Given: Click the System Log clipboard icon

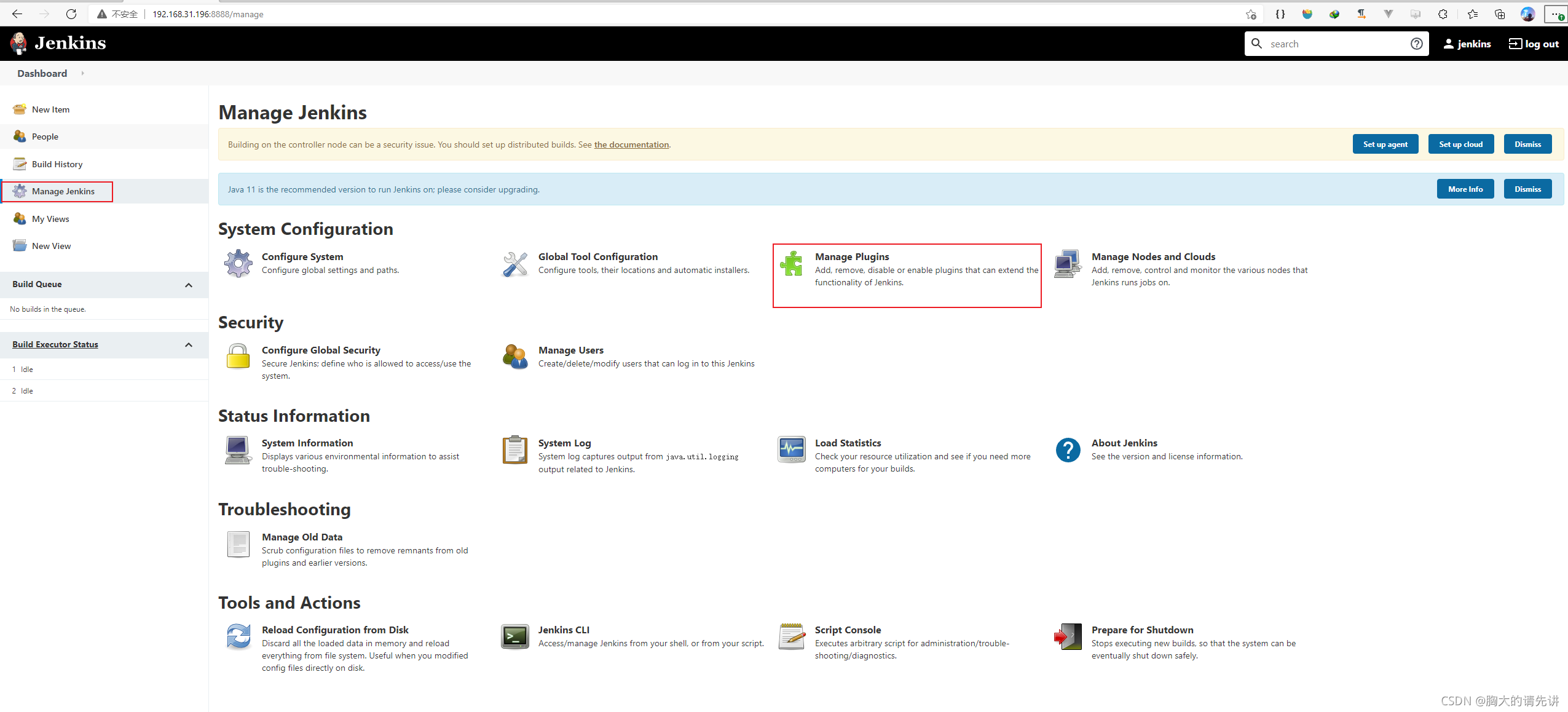Looking at the screenshot, I should 514,450.
